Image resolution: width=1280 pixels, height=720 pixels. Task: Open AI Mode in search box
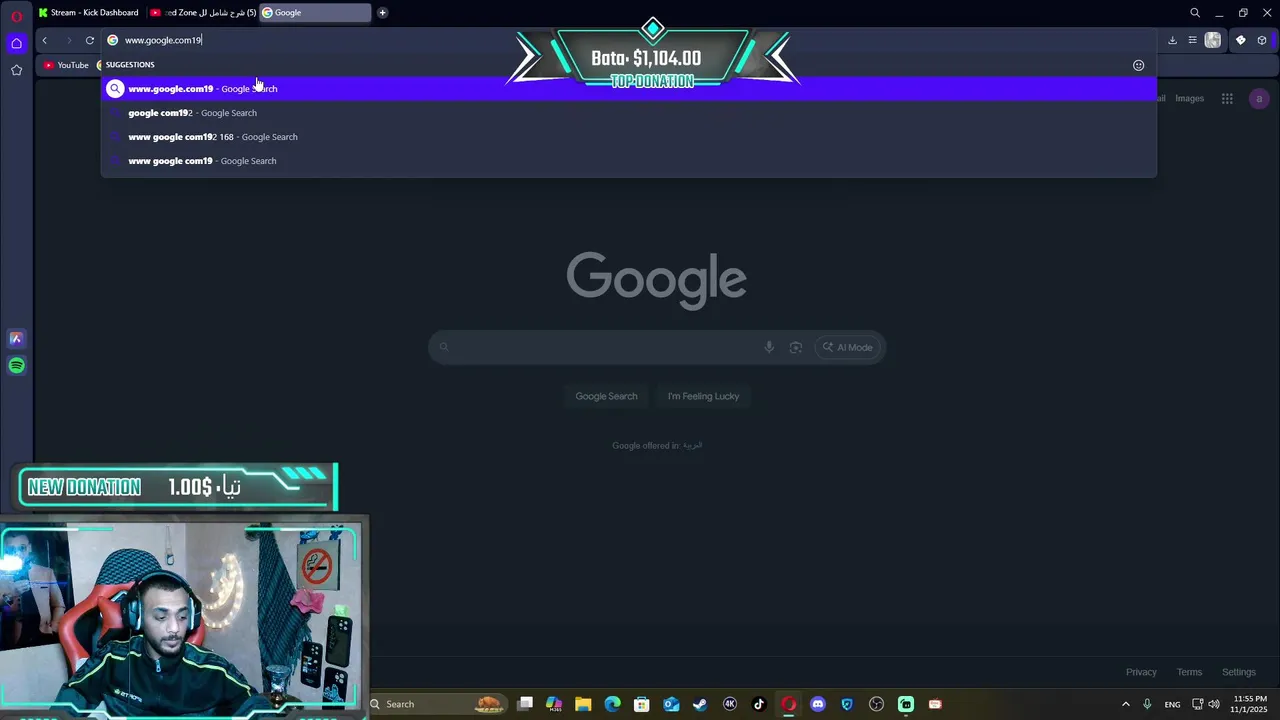(848, 347)
